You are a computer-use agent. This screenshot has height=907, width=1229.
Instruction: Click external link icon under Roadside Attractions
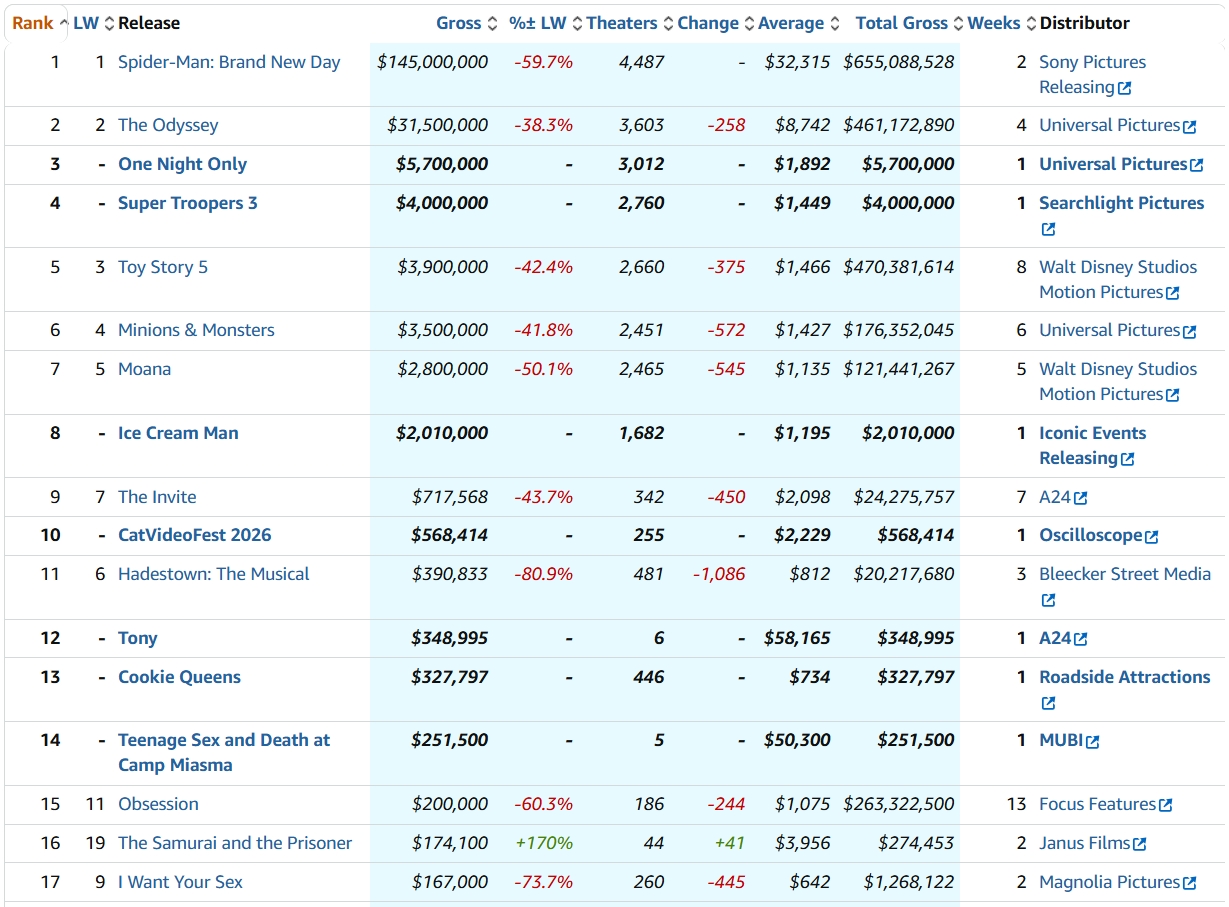click(1048, 703)
